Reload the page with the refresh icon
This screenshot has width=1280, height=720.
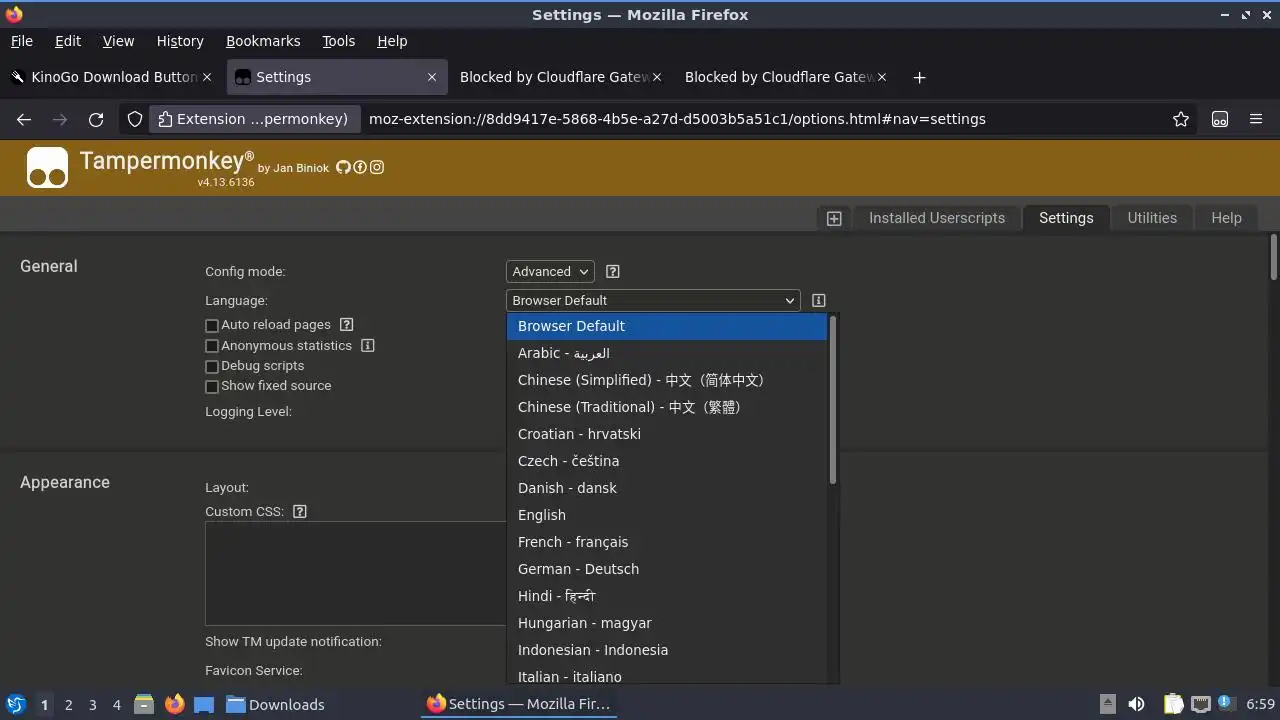click(x=96, y=119)
